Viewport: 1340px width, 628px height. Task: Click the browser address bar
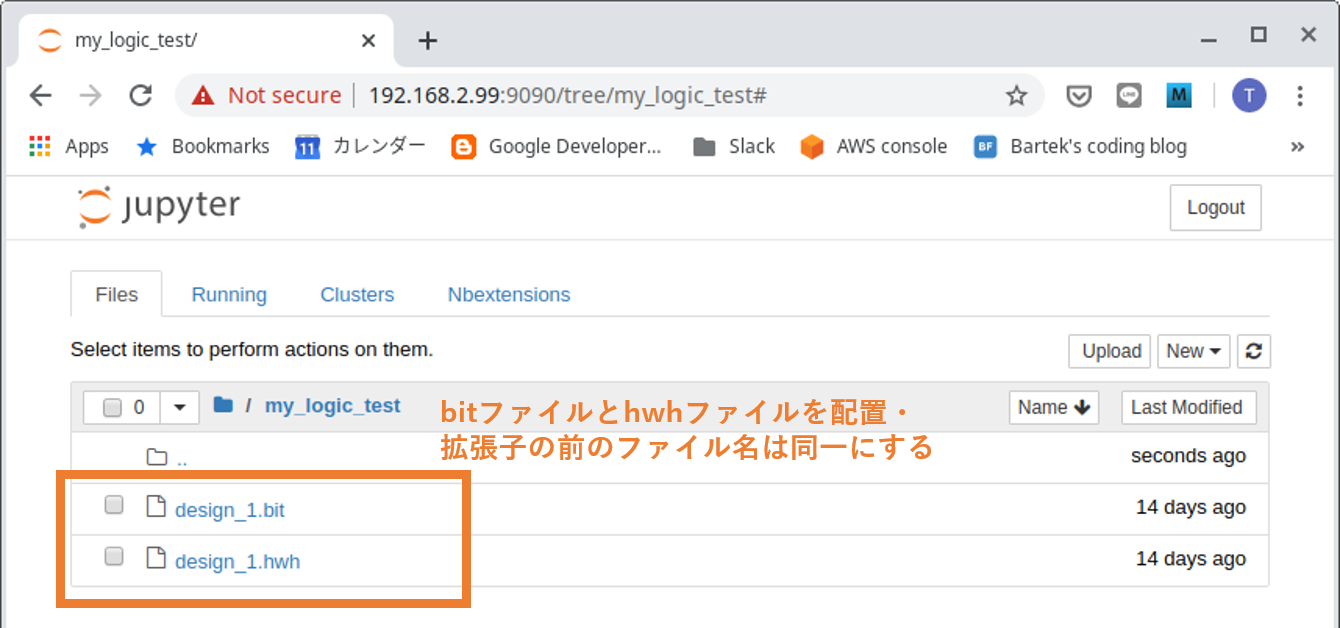point(600,96)
